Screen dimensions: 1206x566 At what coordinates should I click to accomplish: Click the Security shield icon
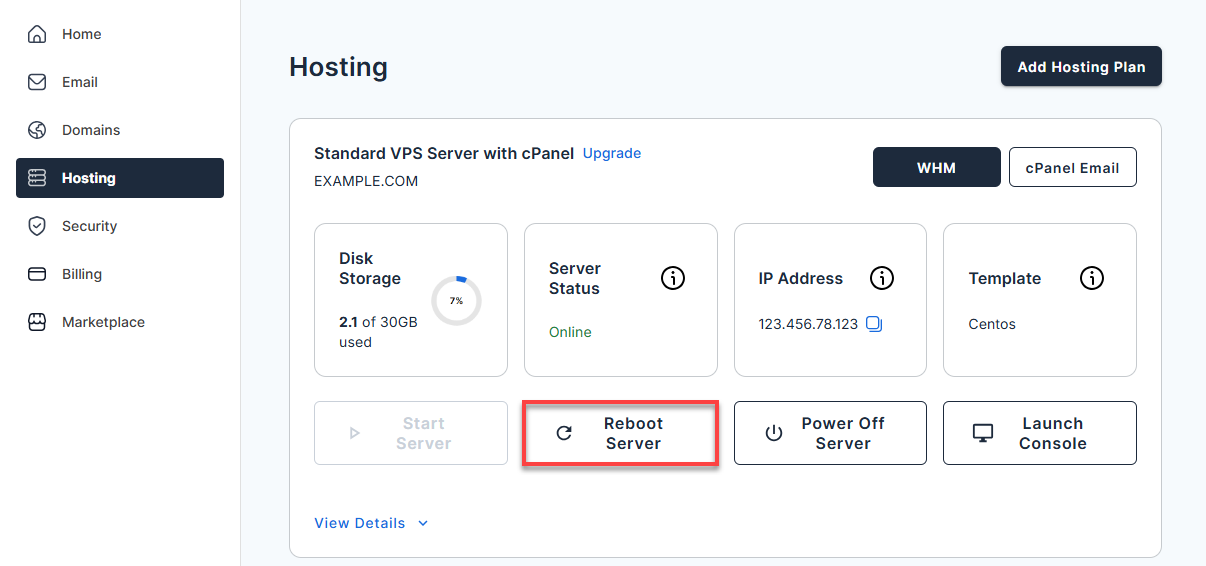(x=37, y=226)
